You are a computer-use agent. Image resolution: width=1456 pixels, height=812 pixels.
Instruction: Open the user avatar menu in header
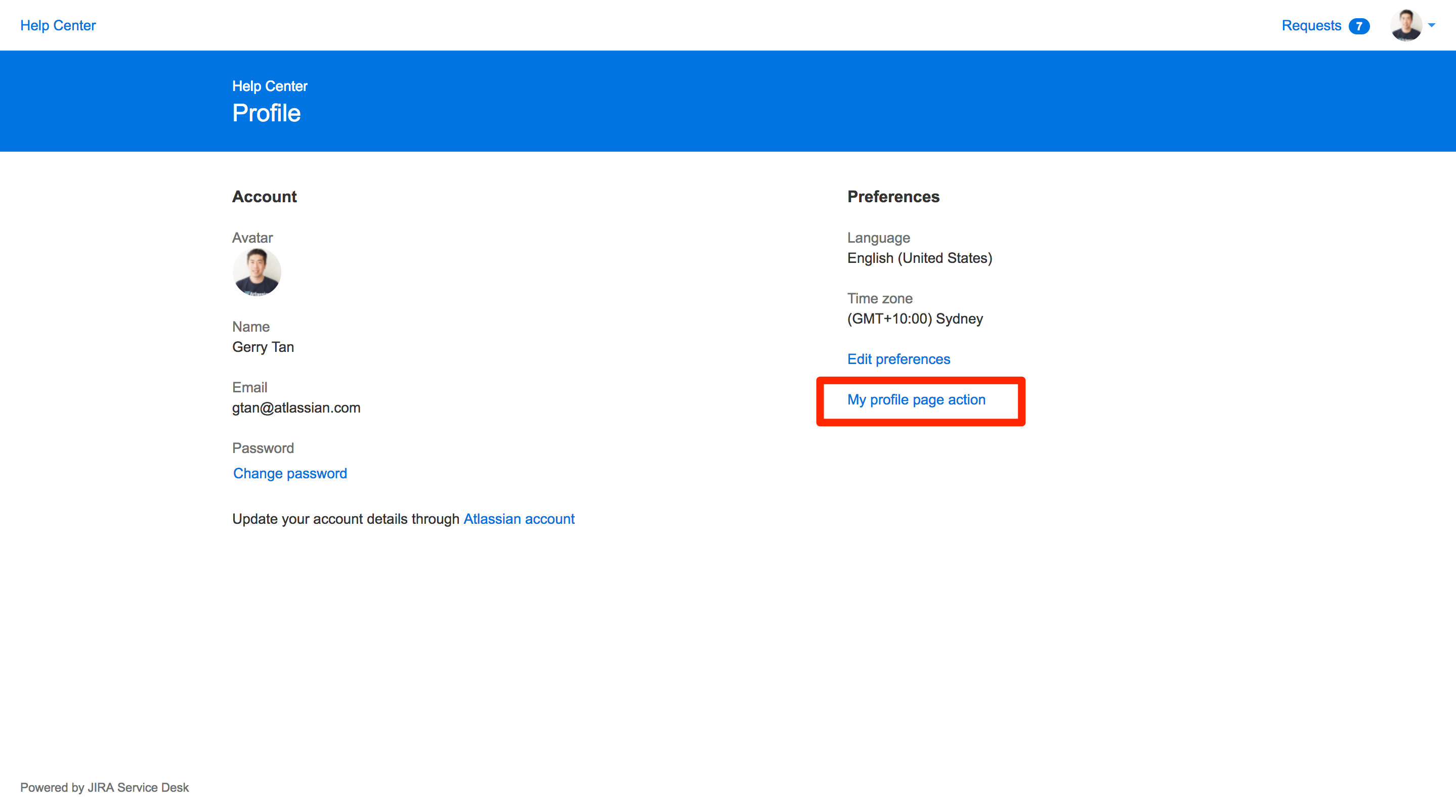point(1406,25)
